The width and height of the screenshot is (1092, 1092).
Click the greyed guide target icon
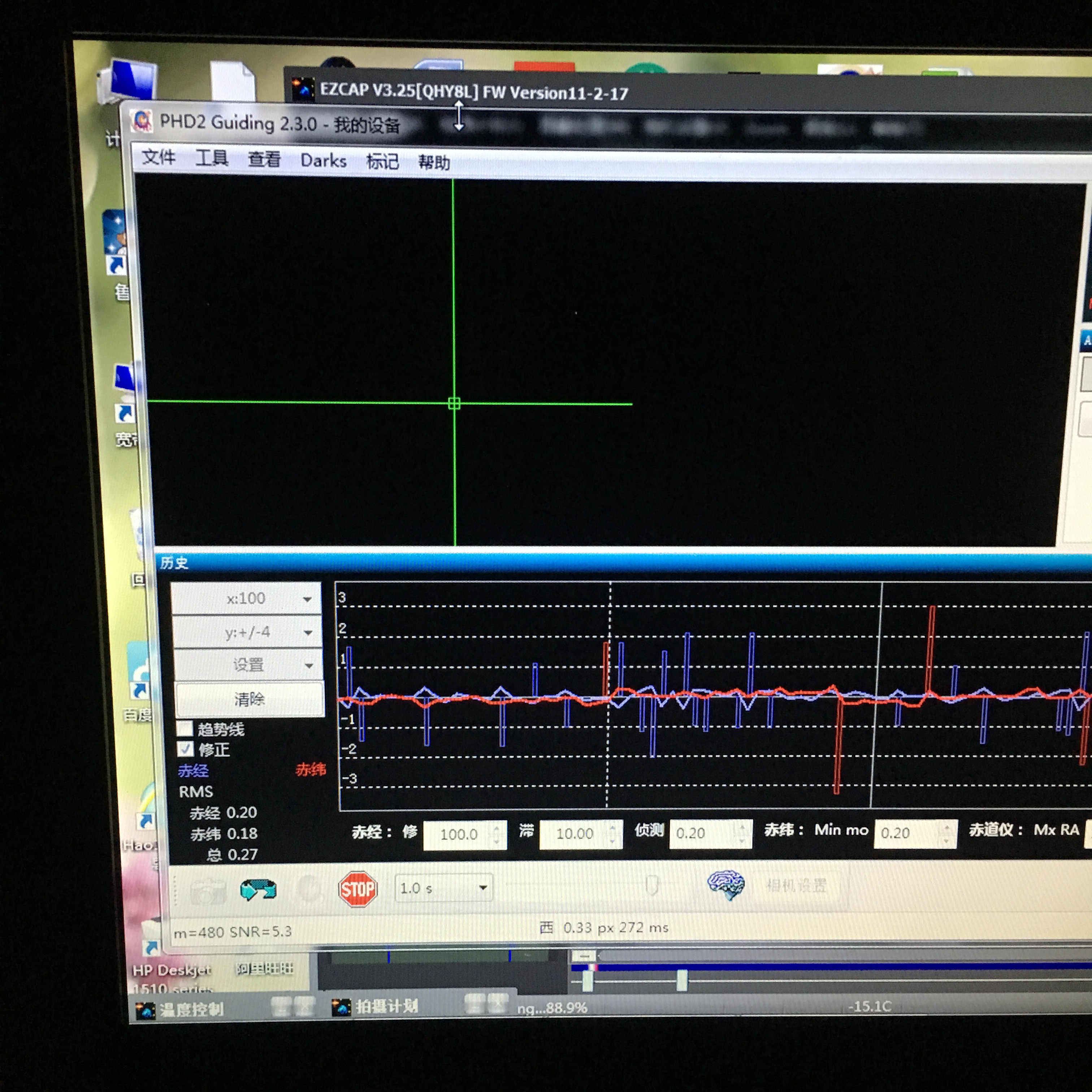pos(309,889)
